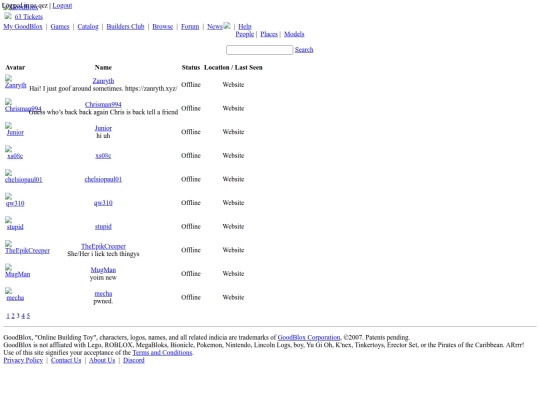Select mecha's blurb text 'pwned.'
This screenshot has height=405, width=540.
(x=103, y=301)
